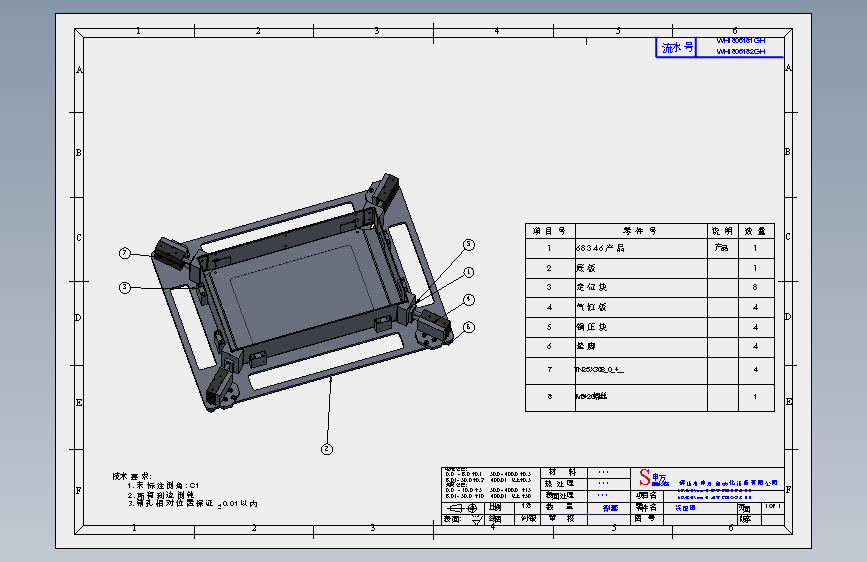The height and width of the screenshot is (562, 867).
Task: Click the general tolerance table in title block
Action: (489, 483)
